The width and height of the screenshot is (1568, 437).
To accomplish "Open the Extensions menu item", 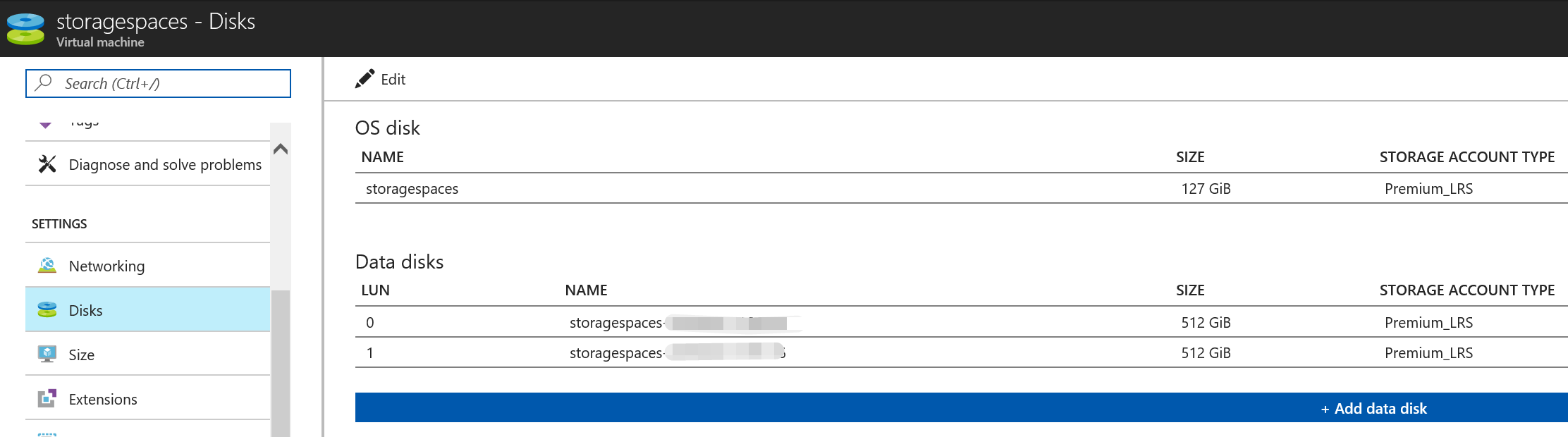I will tap(103, 400).
